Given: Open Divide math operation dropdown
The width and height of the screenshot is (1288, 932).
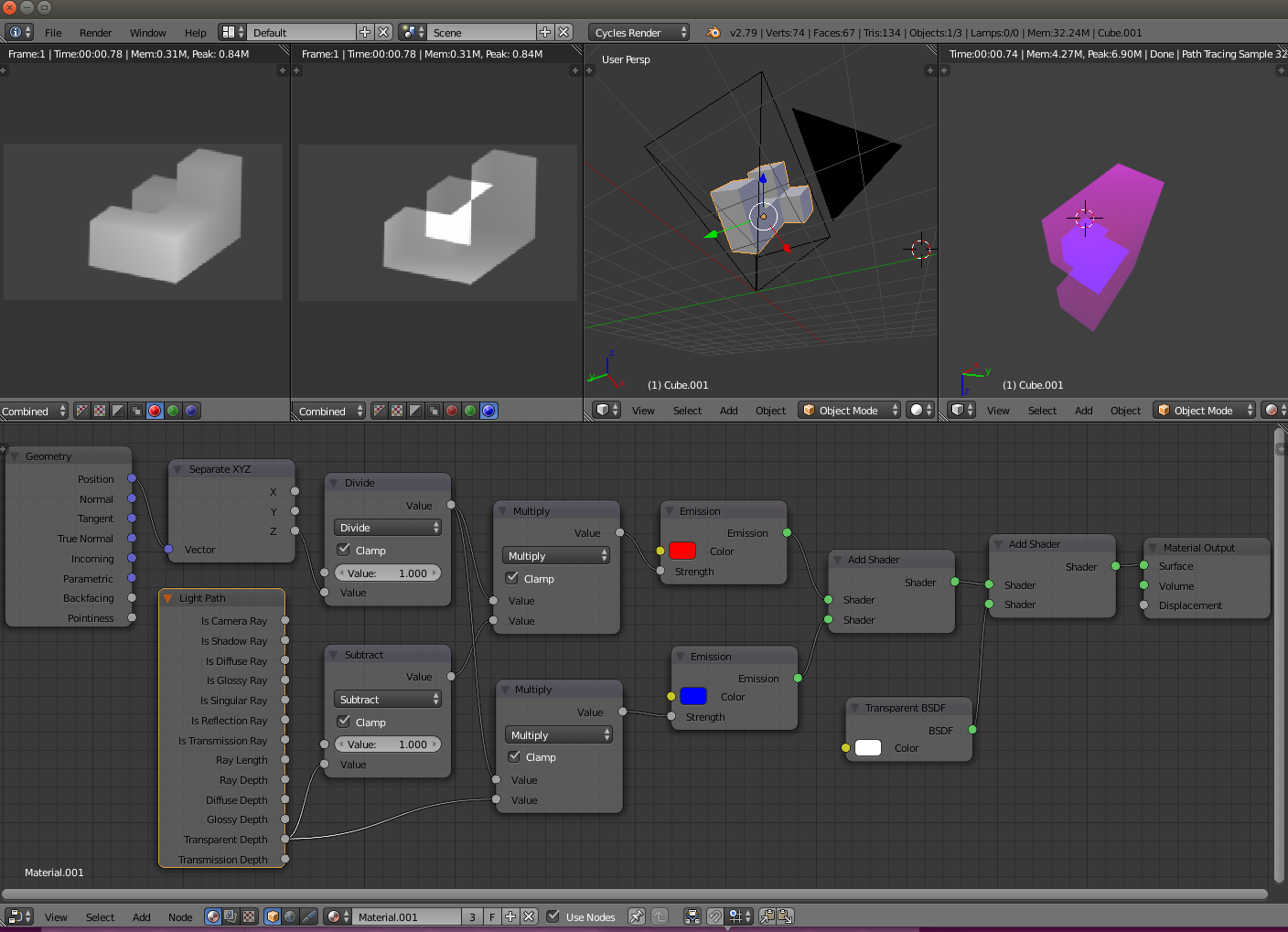Looking at the screenshot, I should [388, 528].
